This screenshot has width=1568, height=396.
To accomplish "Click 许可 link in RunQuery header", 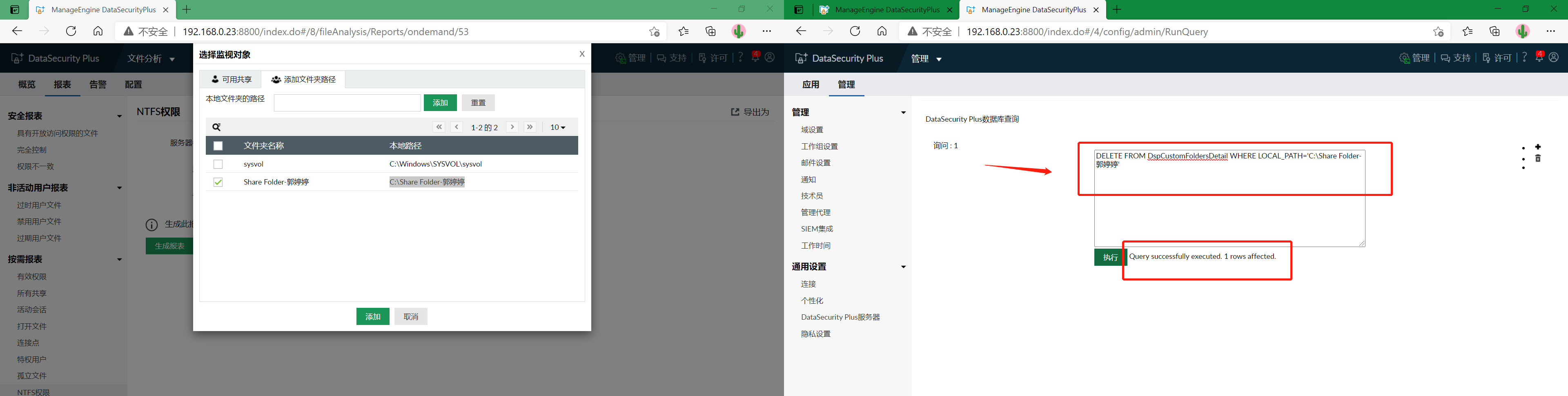I will pos(1497,58).
